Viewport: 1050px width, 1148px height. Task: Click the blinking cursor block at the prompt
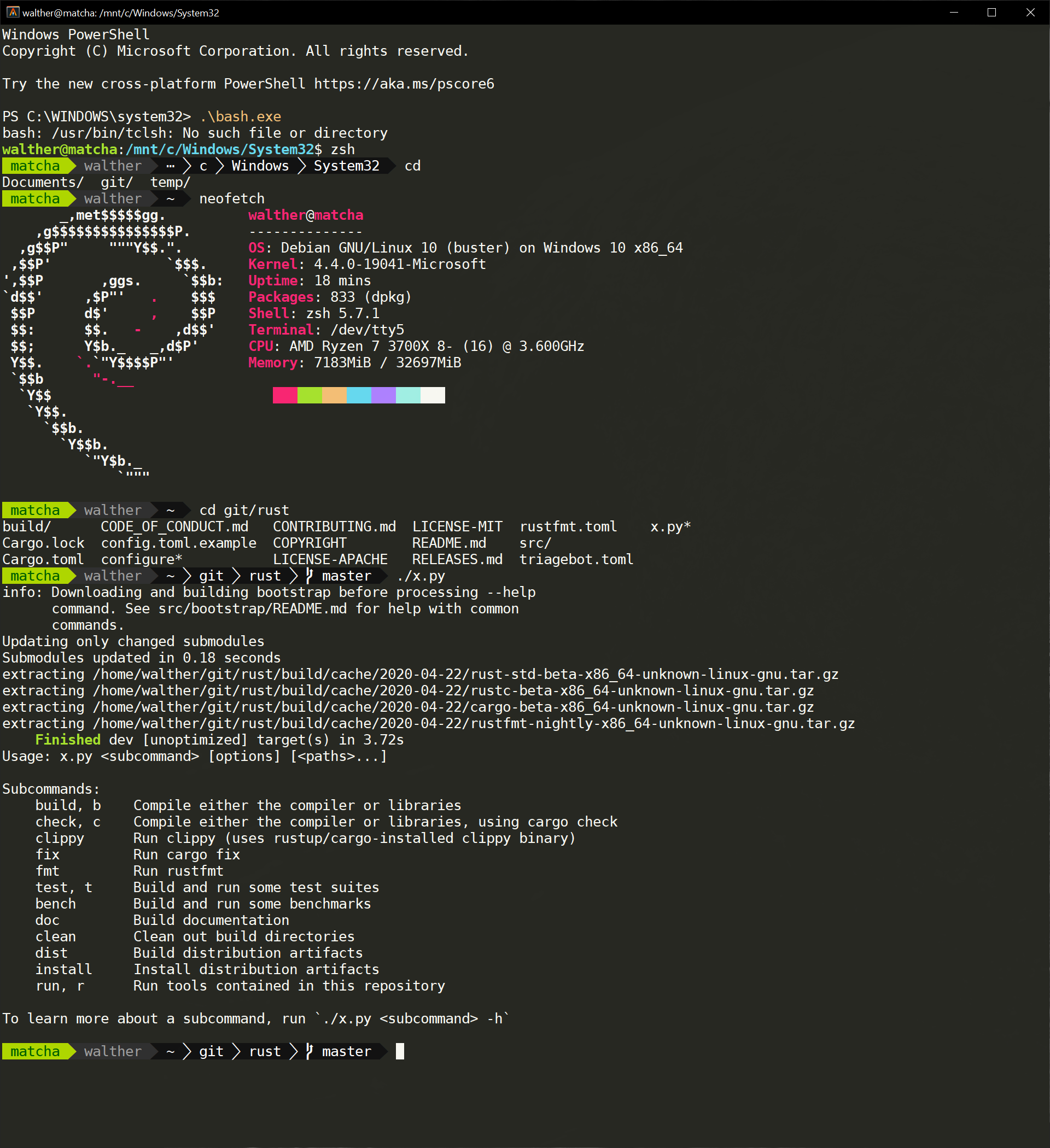[x=399, y=1051]
